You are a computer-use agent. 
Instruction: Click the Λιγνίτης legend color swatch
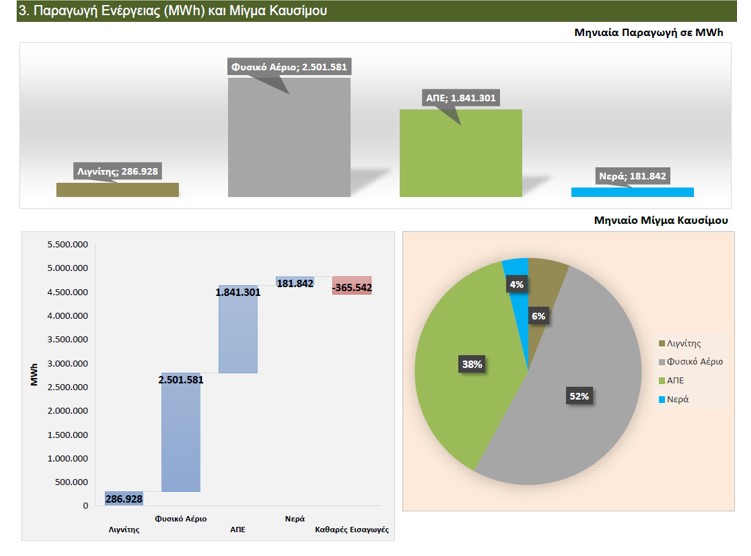pyautogui.click(x=661, y=343)
